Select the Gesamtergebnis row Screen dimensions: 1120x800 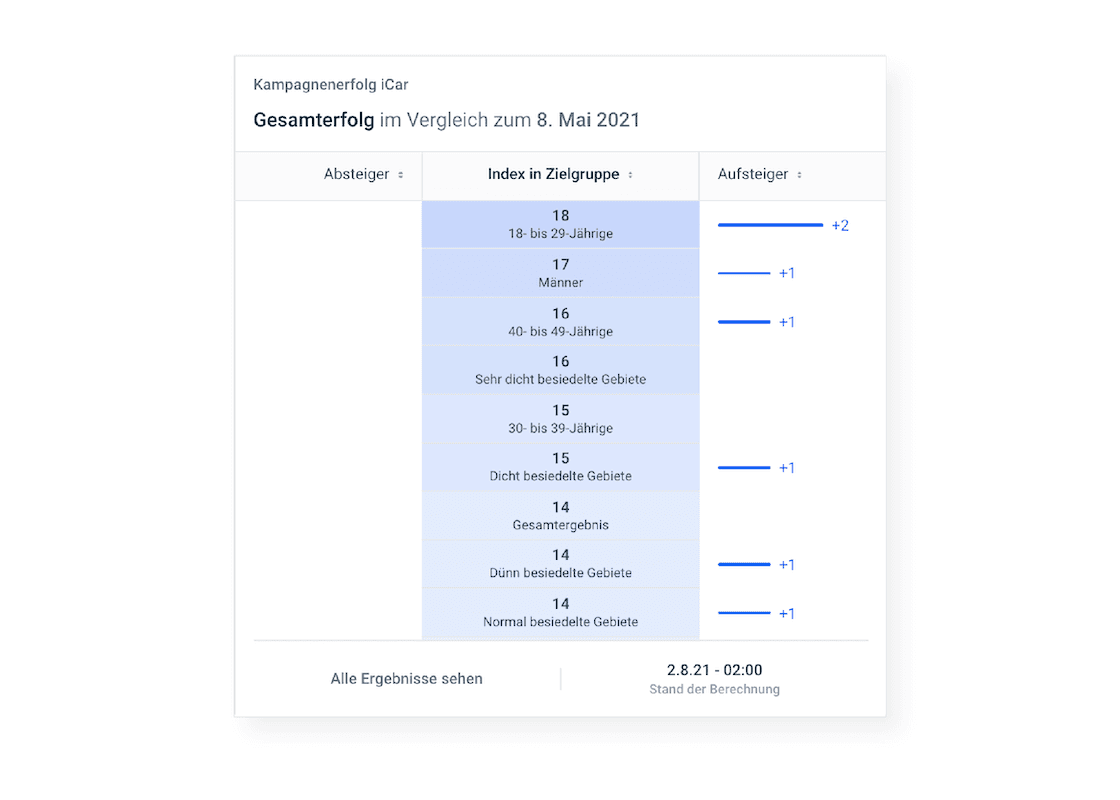[560, 516]
